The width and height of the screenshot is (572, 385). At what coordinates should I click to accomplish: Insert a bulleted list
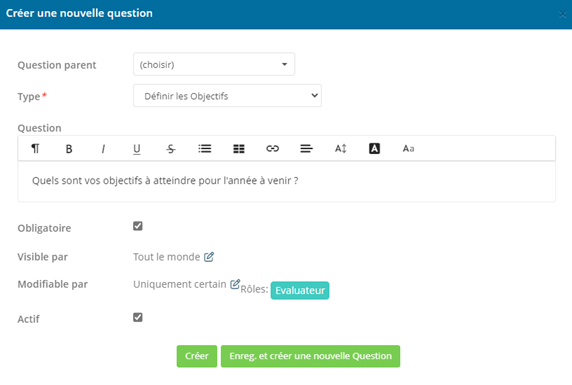(x=205, y=149)
